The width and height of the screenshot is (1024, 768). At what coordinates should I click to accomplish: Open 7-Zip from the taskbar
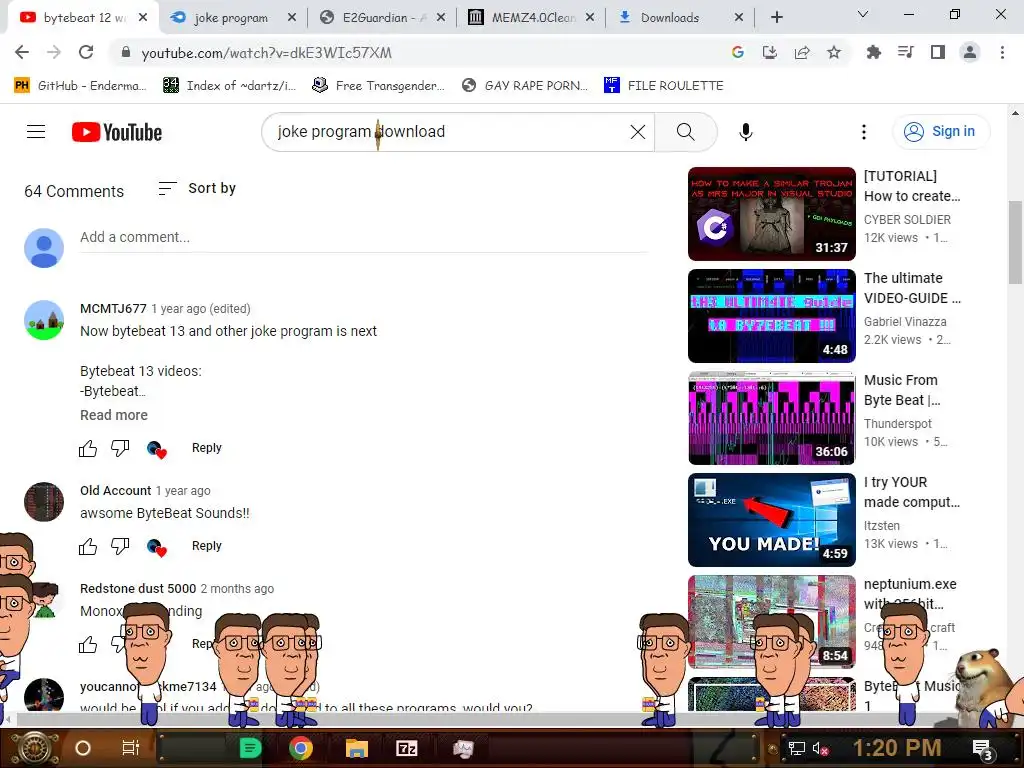[x=406, y=748]
